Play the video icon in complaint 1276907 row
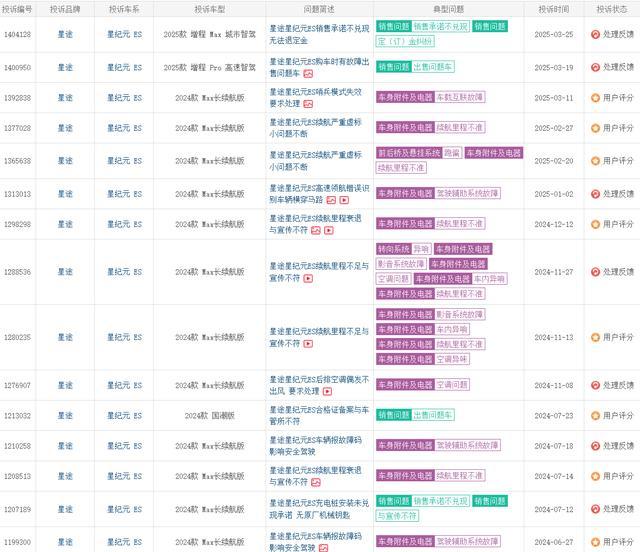The image size is (640, 552). pos(327,392)
